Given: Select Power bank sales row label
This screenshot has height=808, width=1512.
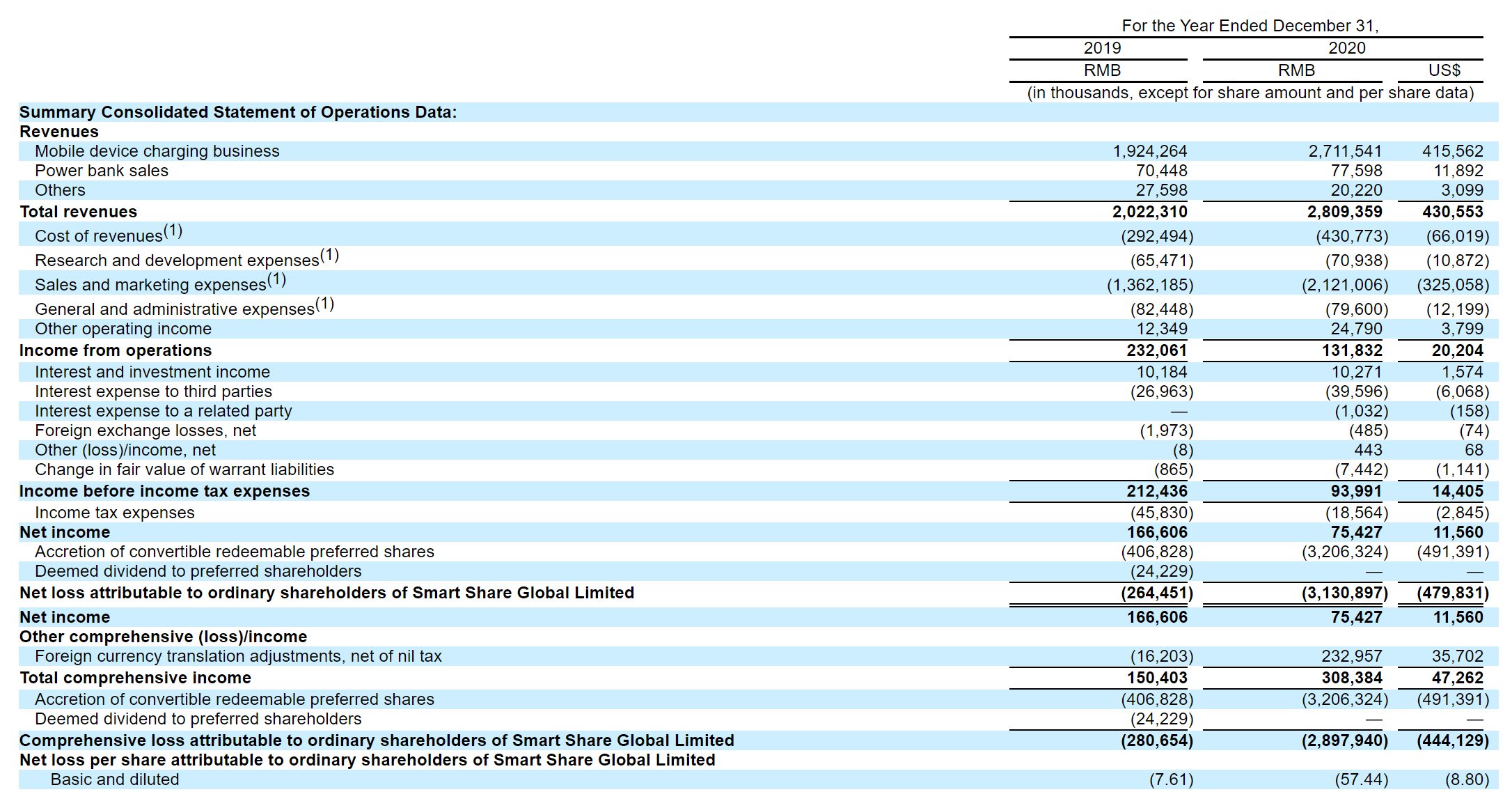Looking at the screenshot, I should point(102,171).
